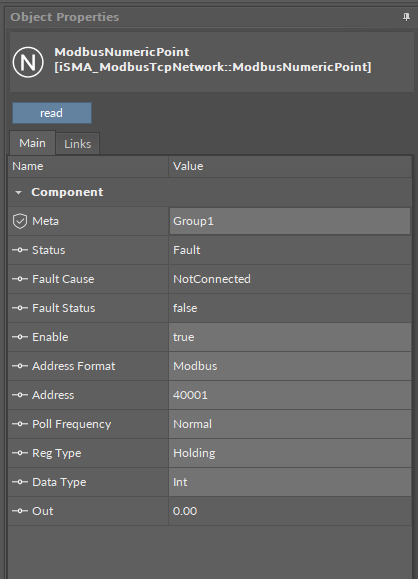Switch to the Links tab
This screenshot has height=579, width=418.
pyautogui.click(x=78, y=144)
